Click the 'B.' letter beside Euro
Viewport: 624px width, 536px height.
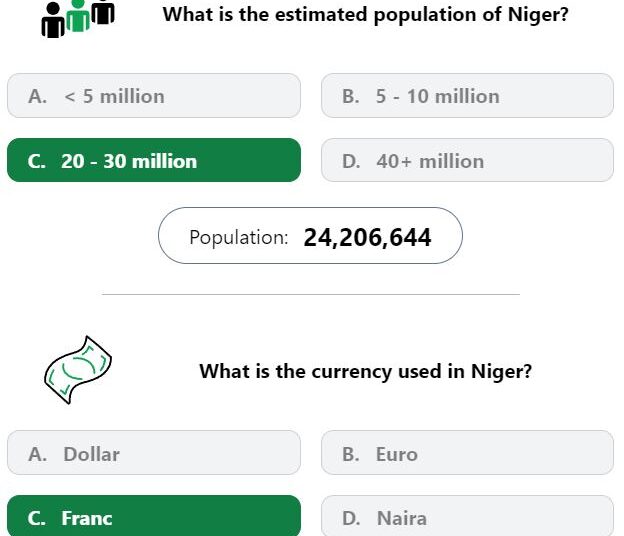point(351,454)
